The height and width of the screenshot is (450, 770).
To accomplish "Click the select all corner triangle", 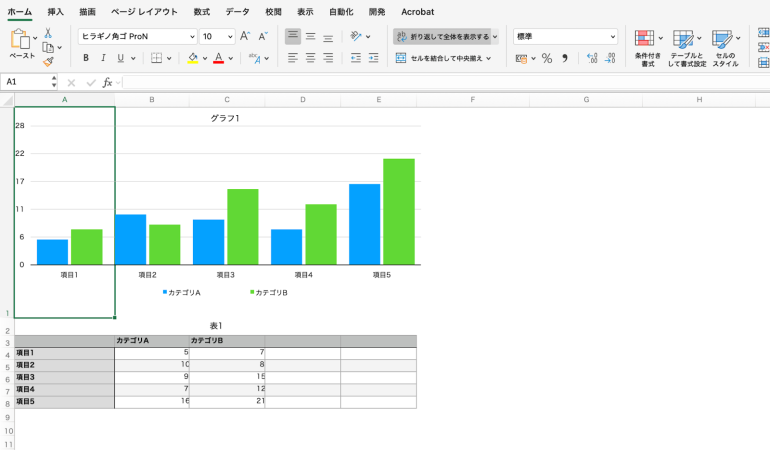I will coord(7,100).
